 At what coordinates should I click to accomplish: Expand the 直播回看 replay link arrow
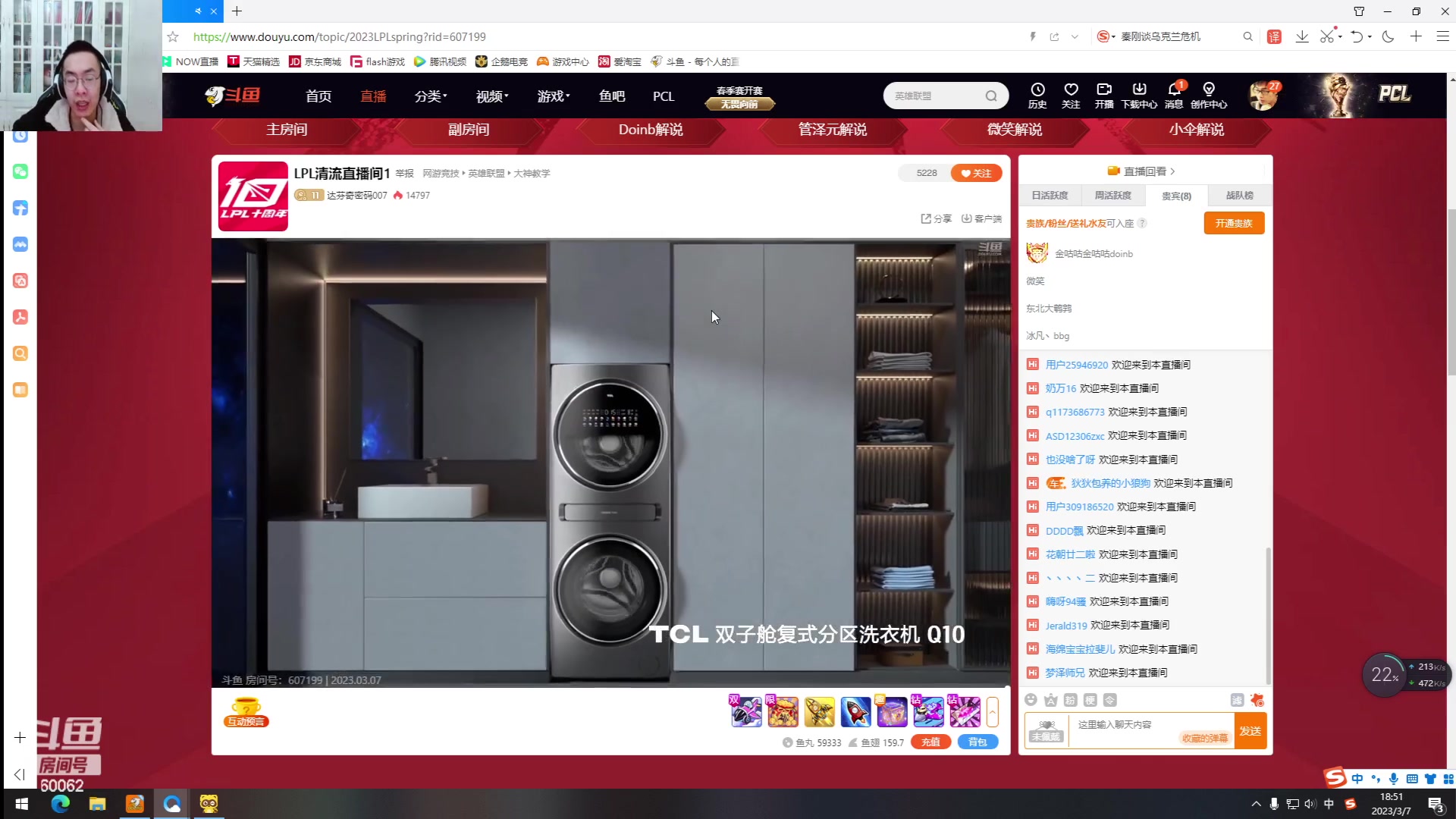[1172, 171]
